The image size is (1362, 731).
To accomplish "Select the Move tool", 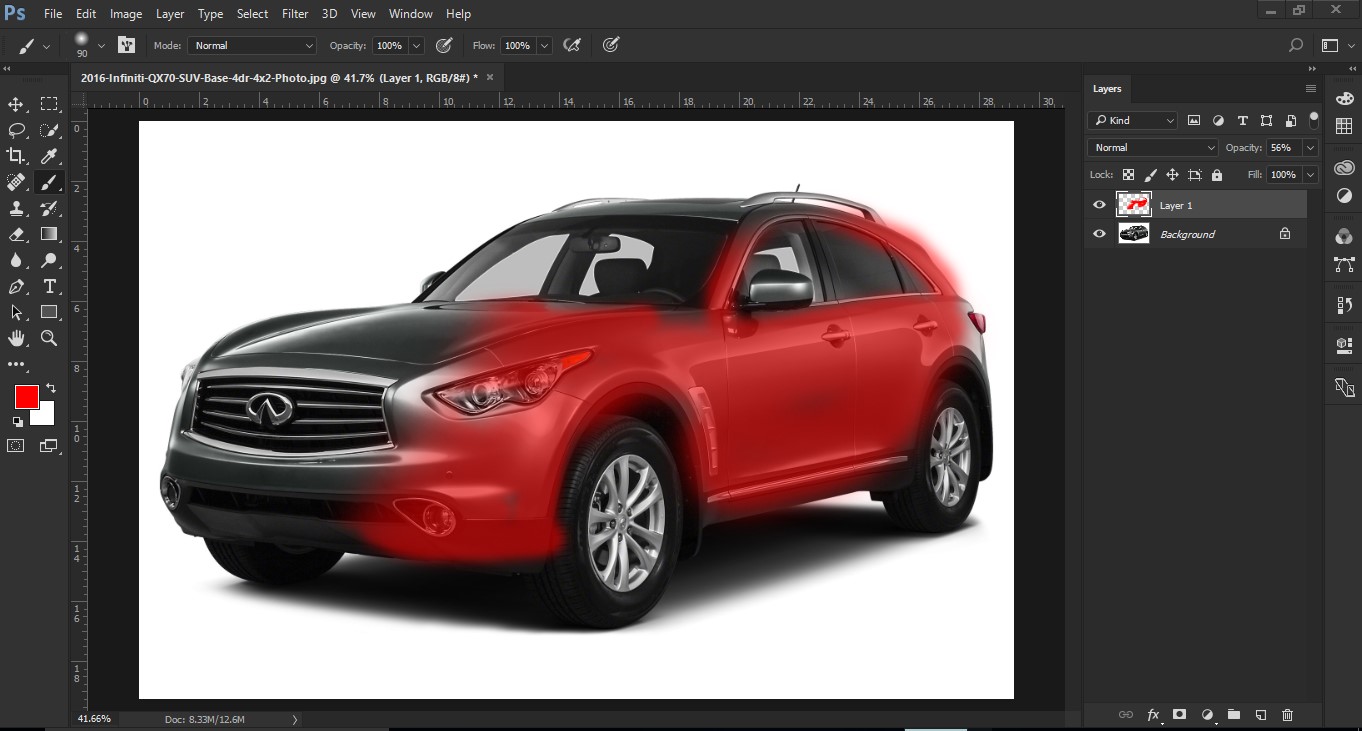I will 16,104.
